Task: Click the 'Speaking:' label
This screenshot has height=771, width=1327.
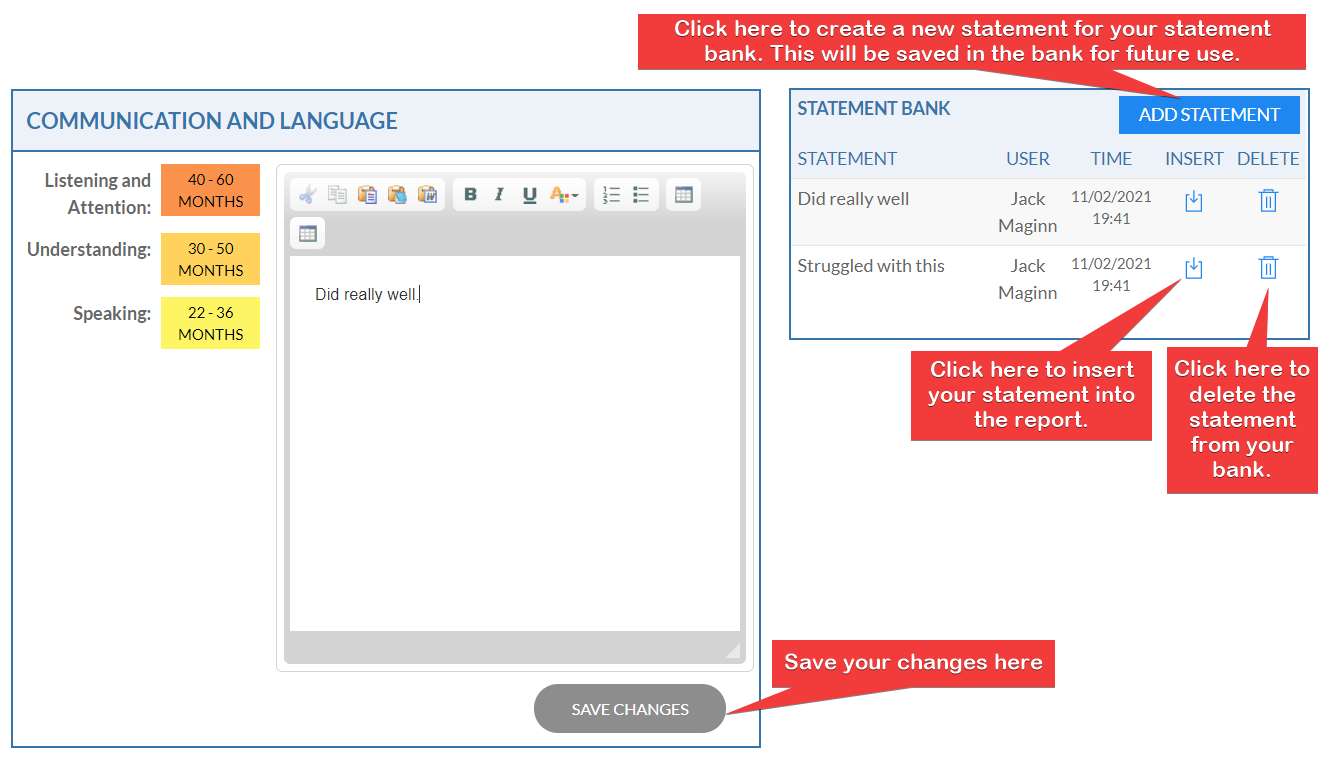Action: pos(112,314)
